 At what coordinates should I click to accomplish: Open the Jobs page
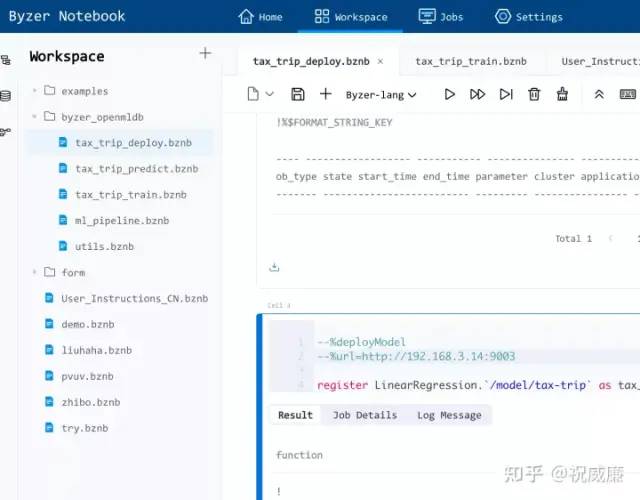tap(440, 17)
